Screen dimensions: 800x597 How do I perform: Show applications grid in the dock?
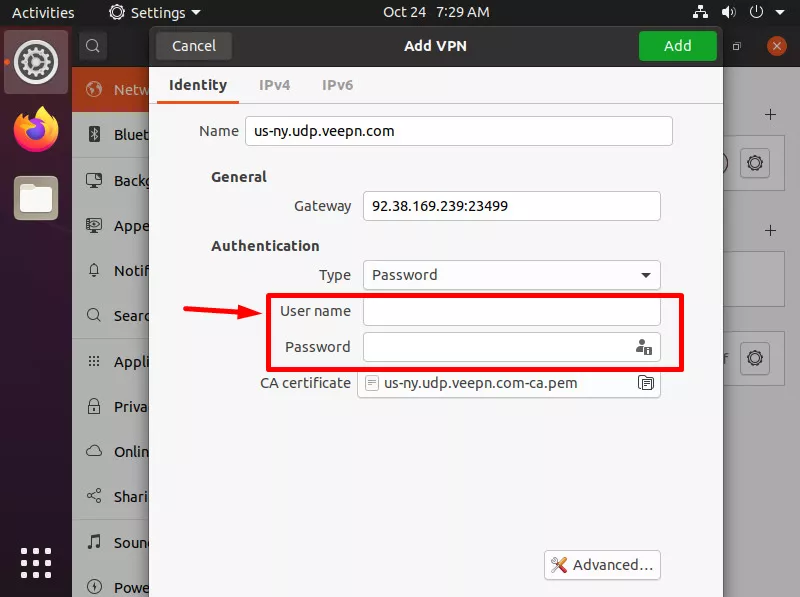pos(36,563)
